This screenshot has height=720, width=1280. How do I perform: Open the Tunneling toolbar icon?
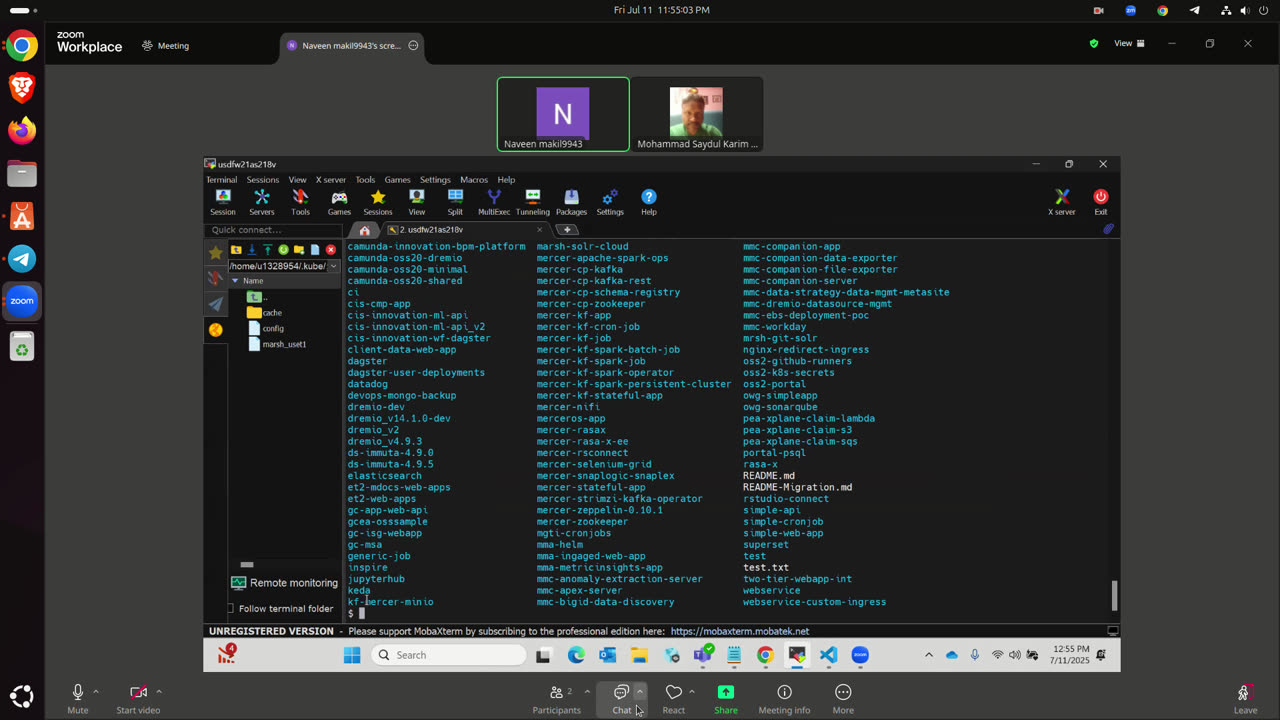click(x=533, y=203)
